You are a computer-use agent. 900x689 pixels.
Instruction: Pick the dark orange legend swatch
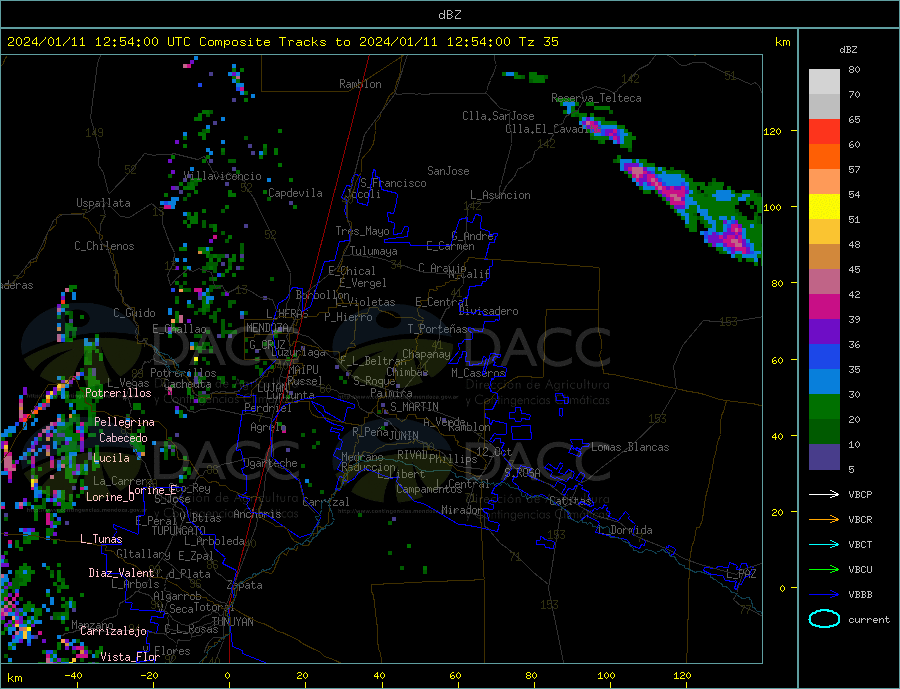pos(824,157)
